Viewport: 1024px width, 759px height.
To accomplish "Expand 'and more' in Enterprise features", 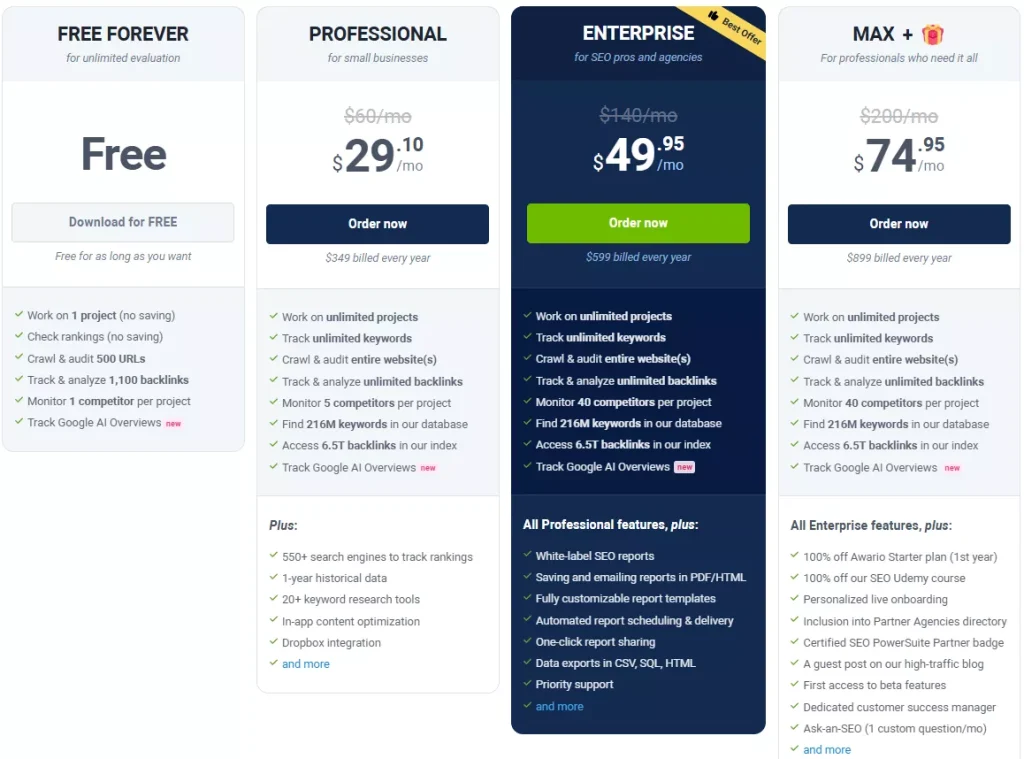I will [559, 706].
